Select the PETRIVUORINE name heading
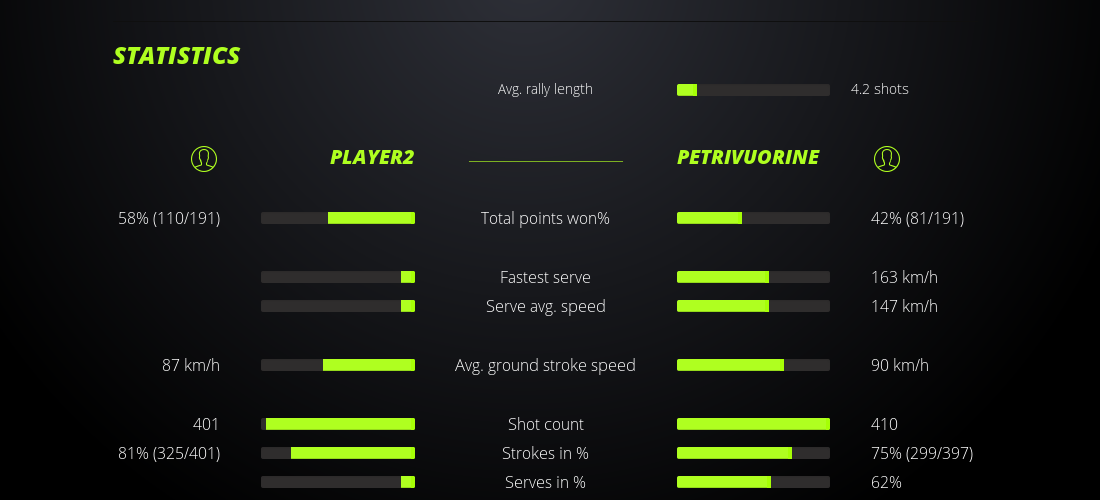 pyautogui.click(x=748, y=157)
